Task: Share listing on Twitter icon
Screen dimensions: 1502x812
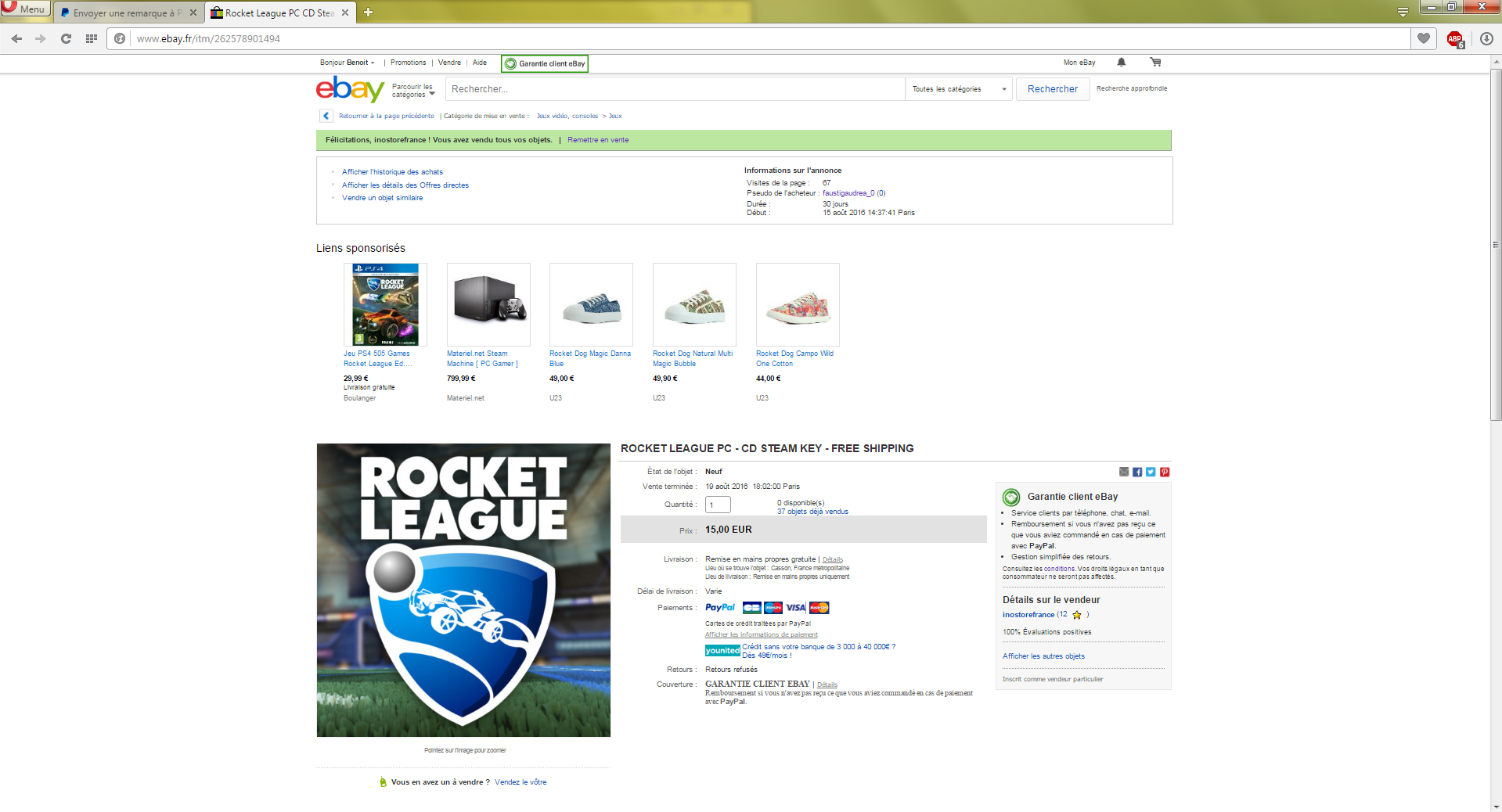Action: [x=1151, y=472]
